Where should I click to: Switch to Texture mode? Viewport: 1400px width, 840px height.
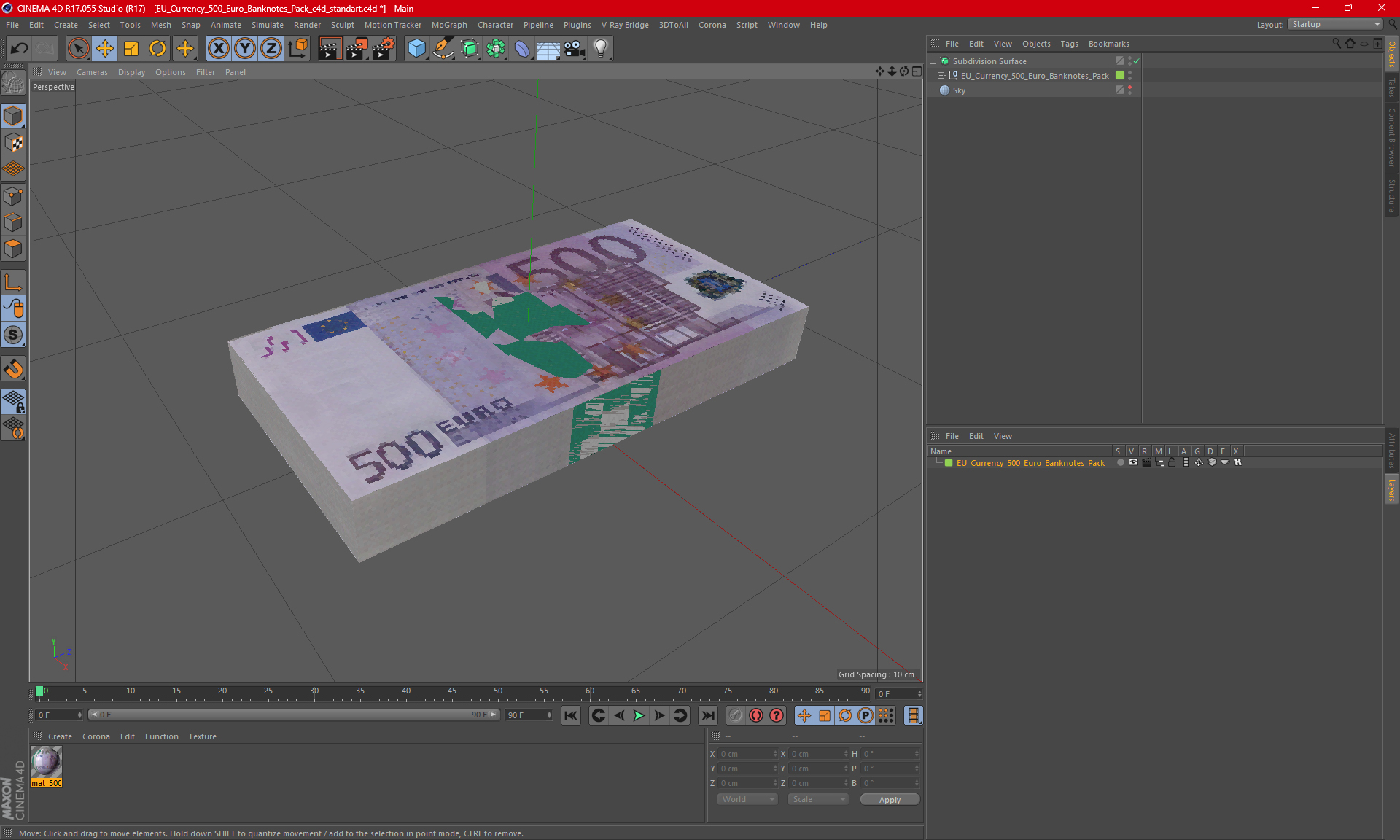pyautogui.click(x=13, y=142)
